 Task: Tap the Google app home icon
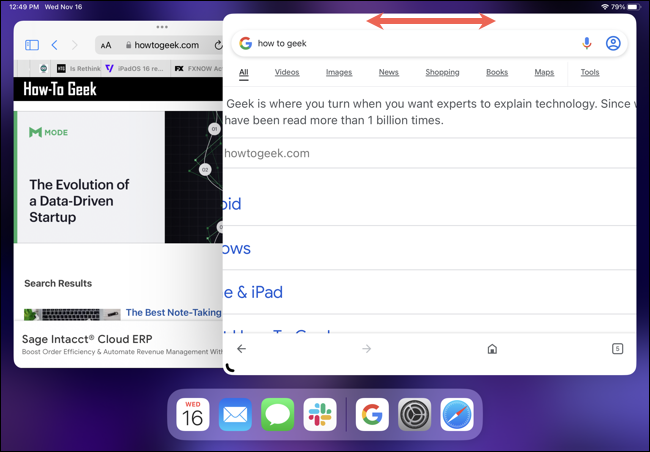[492, 349]
